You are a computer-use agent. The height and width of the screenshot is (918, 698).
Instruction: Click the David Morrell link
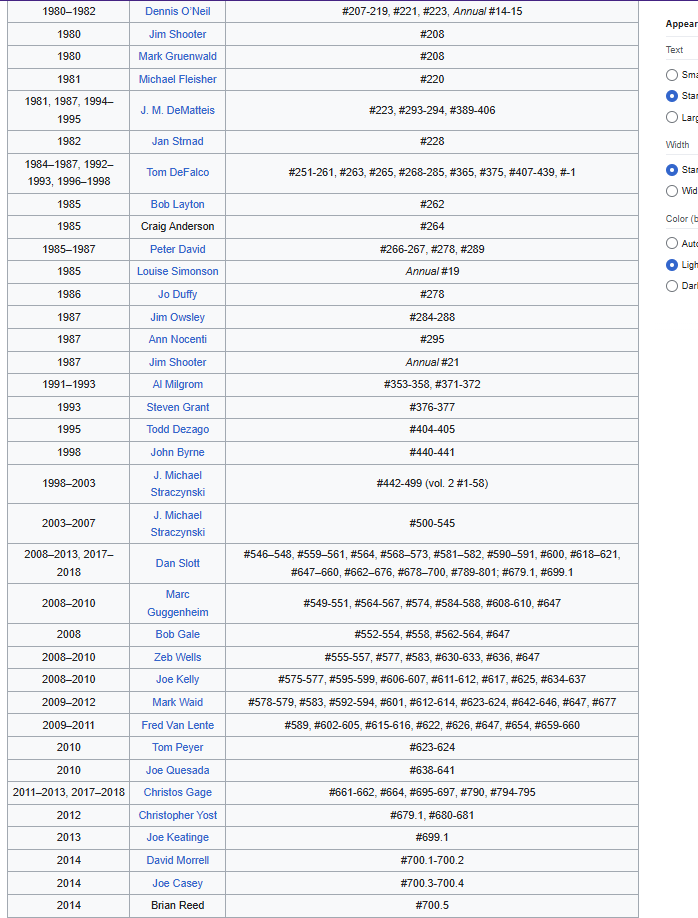[177, 860]
